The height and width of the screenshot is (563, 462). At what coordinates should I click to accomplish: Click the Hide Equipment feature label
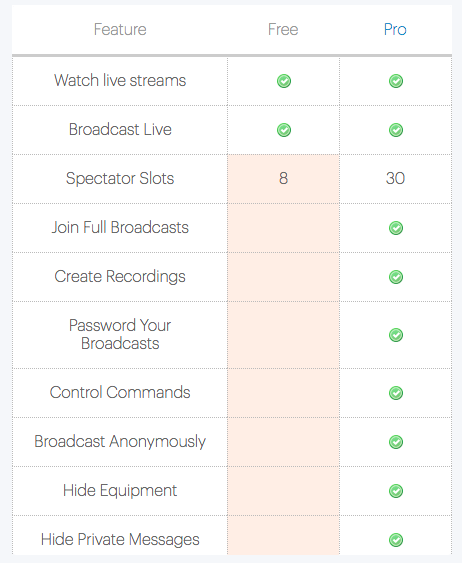120,490
